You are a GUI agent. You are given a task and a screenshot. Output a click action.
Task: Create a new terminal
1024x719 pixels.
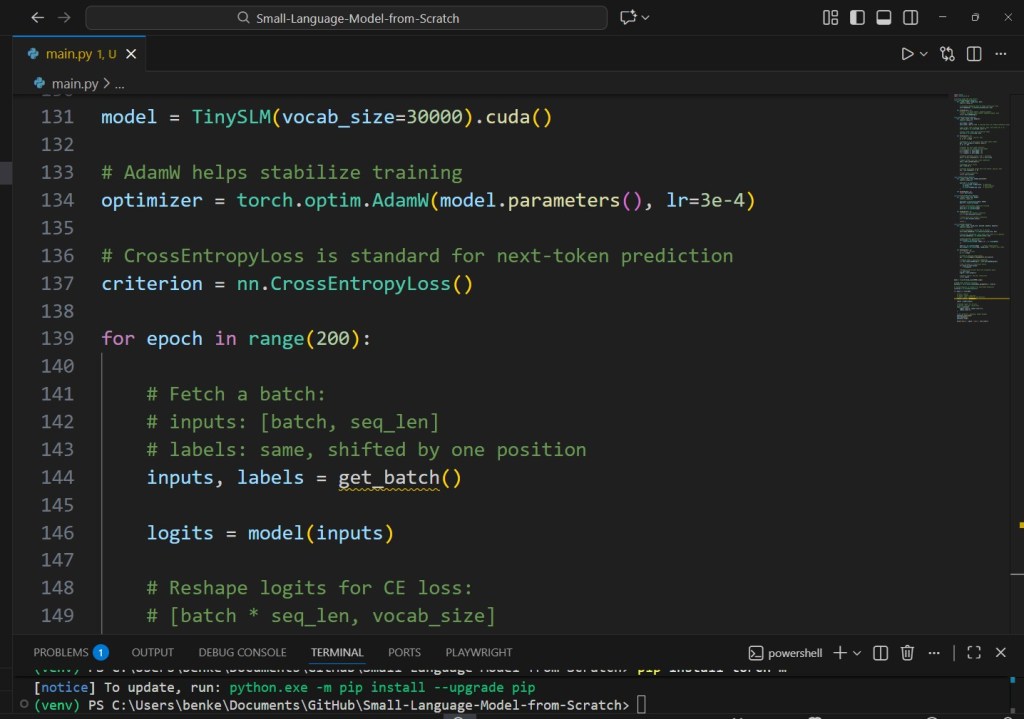click(x=841, y=652)
